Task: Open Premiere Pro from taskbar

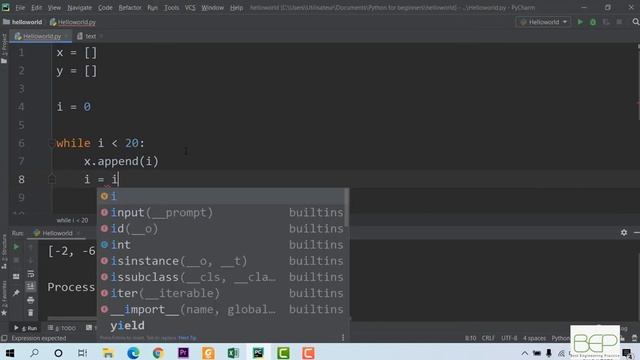Action: point(183,353)
